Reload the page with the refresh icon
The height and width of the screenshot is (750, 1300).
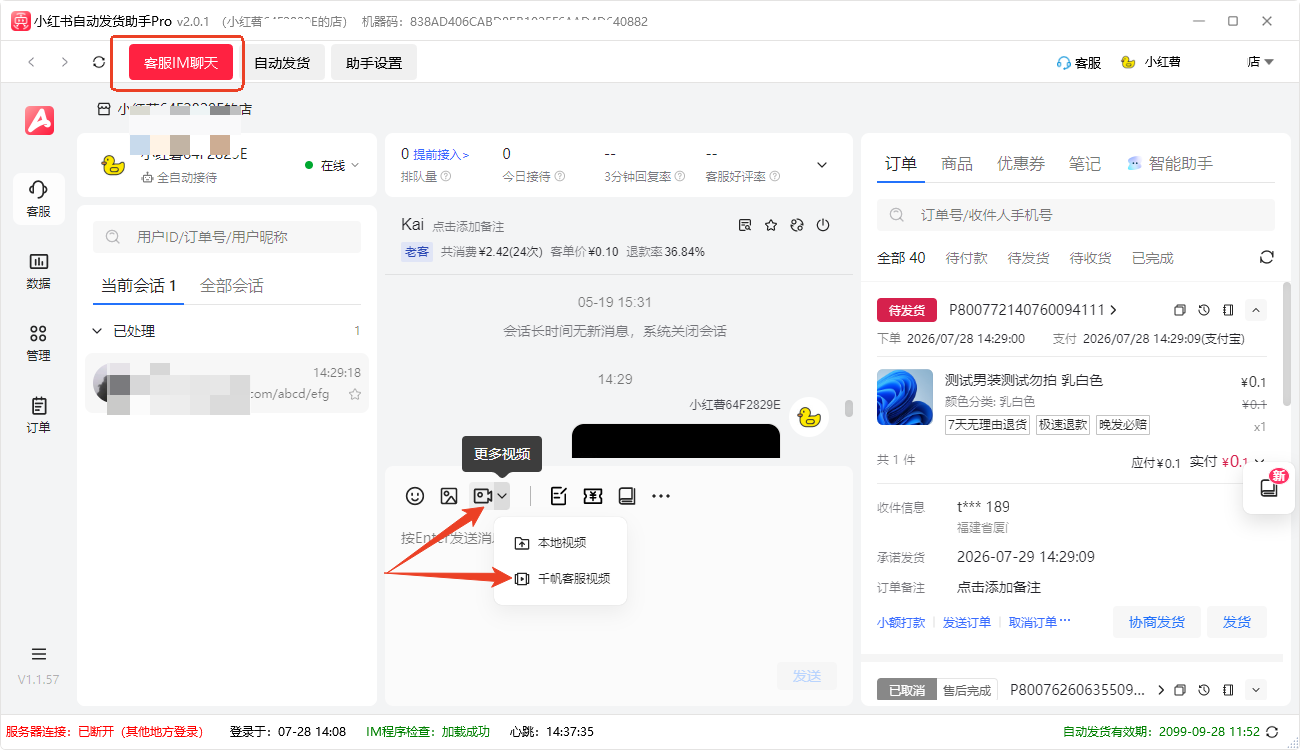(99, 62)
